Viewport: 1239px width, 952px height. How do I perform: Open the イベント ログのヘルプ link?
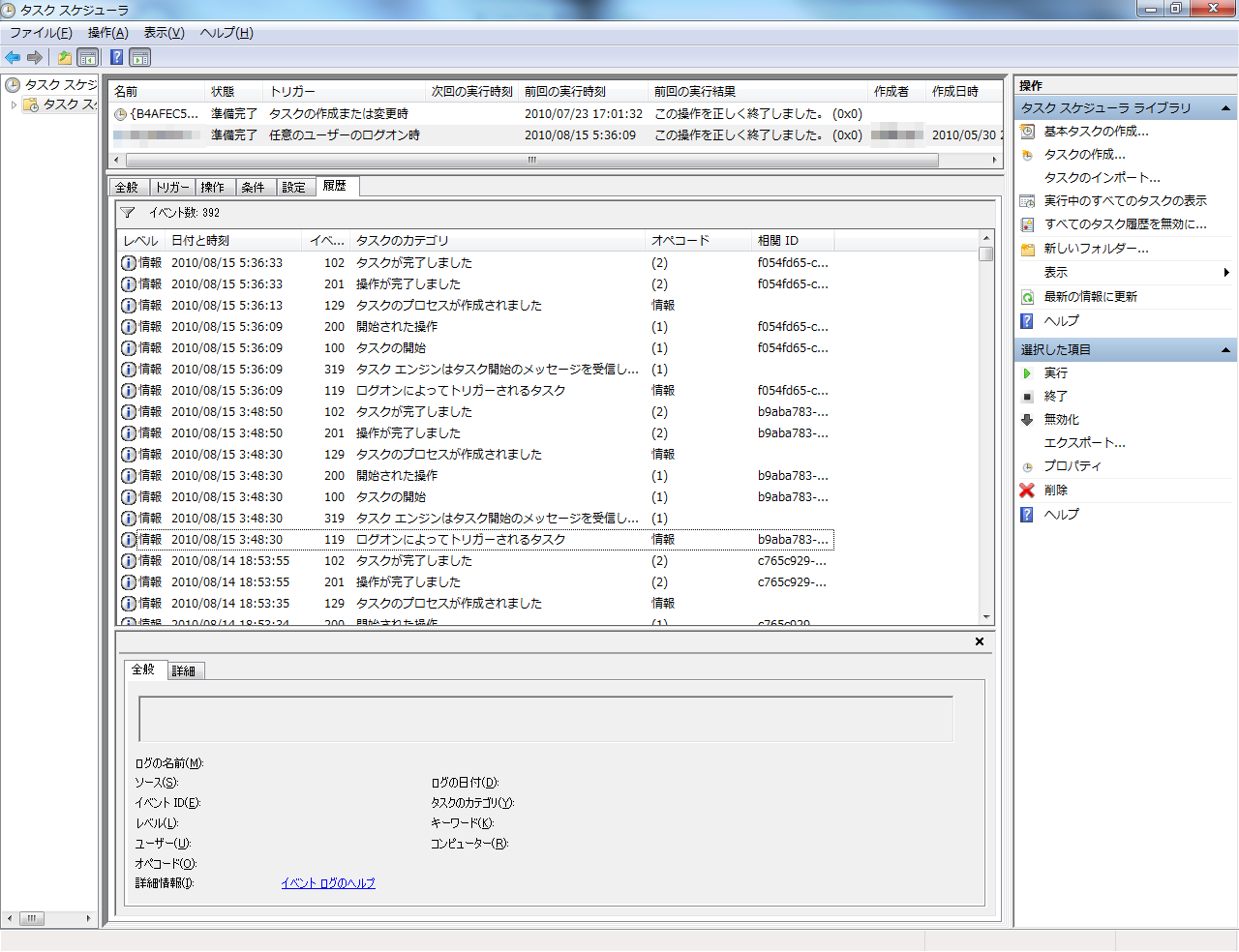point(328,883)
